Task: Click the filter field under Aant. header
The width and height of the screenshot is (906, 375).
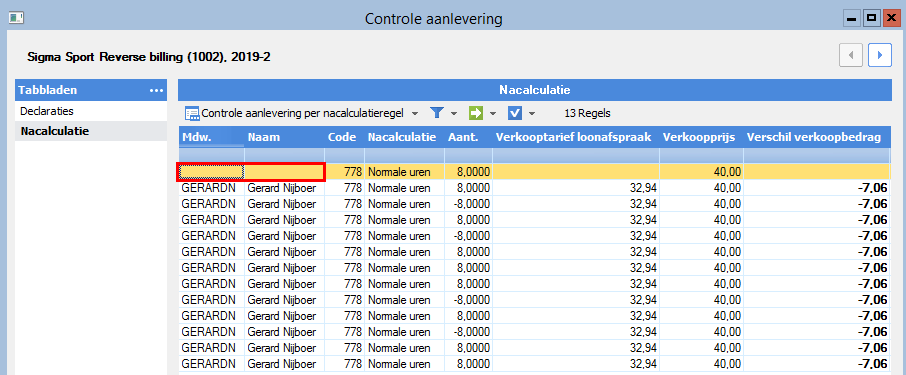Action: point(469,155)
